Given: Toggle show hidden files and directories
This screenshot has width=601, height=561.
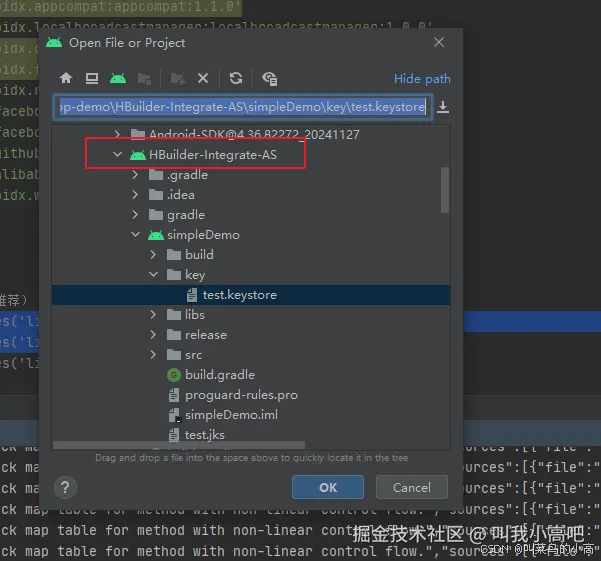Looking at the screenshot, I should point(269,79).
